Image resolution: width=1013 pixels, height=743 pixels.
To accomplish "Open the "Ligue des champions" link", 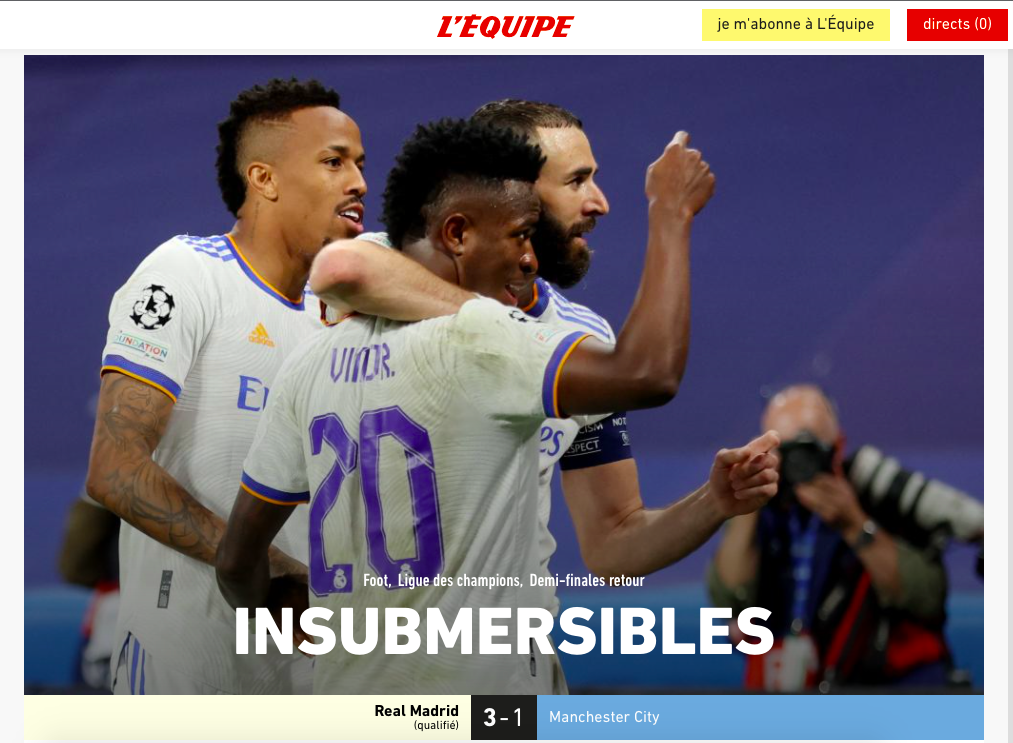I will (459, 580).
